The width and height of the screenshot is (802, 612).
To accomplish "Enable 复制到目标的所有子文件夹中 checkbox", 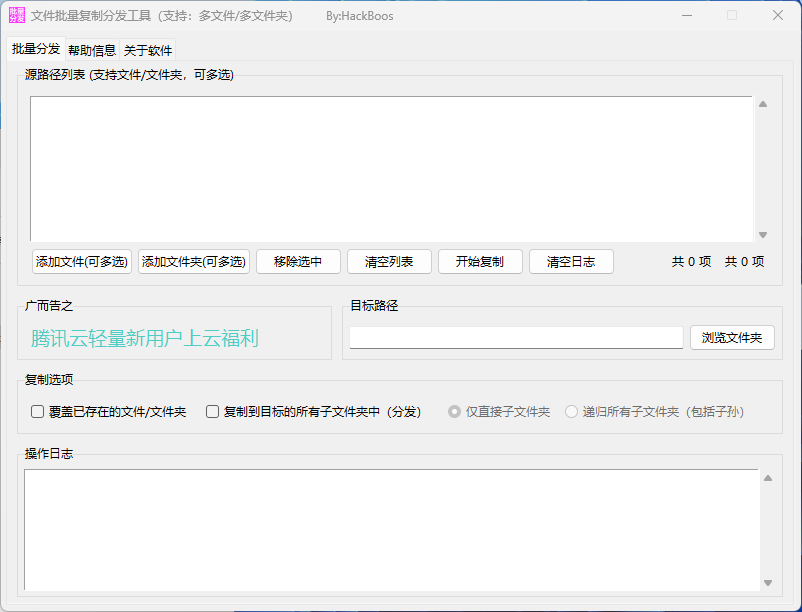I will [x=212, y=411].
